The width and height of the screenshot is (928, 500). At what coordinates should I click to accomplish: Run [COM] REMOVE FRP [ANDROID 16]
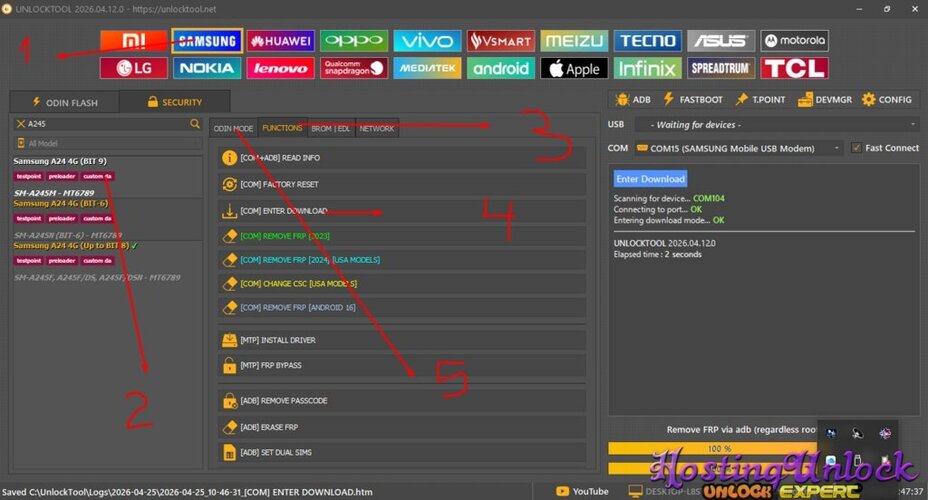click(402, 308)
